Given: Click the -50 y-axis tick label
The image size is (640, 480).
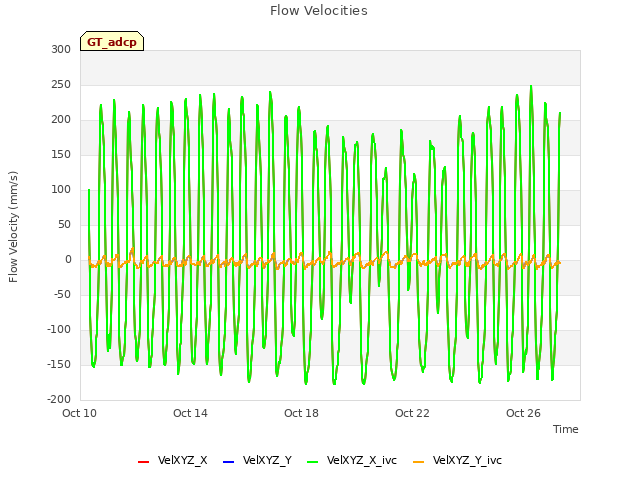Looking at the screenshot, I should pos(62,295).
